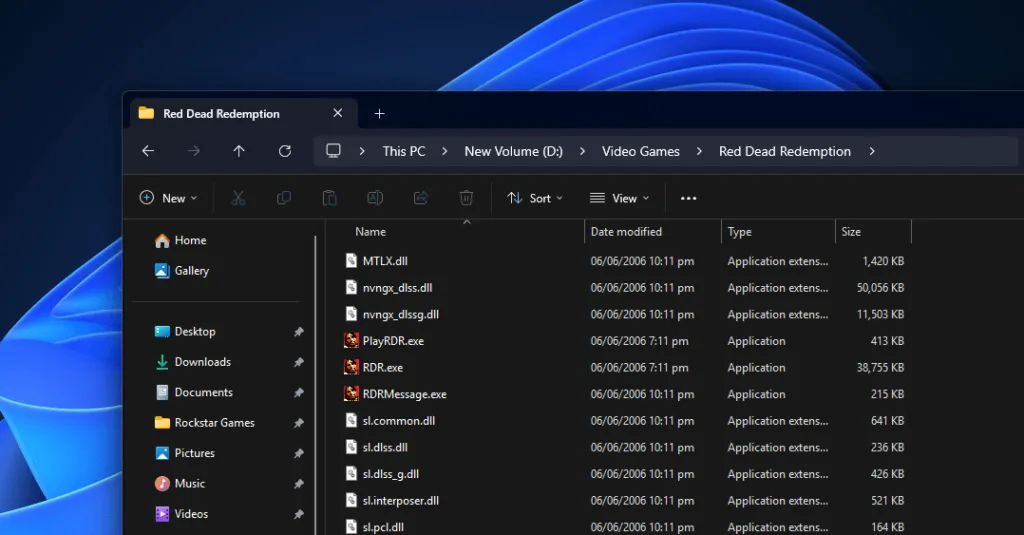Close the Red Dead Redemption tab
The width and height of the screenshot is (1024, 535).
[338, 113]
